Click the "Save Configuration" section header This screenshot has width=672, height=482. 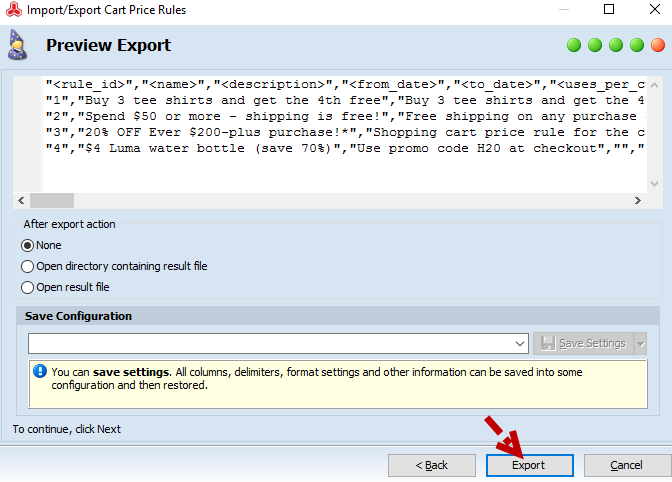(78, 316)
